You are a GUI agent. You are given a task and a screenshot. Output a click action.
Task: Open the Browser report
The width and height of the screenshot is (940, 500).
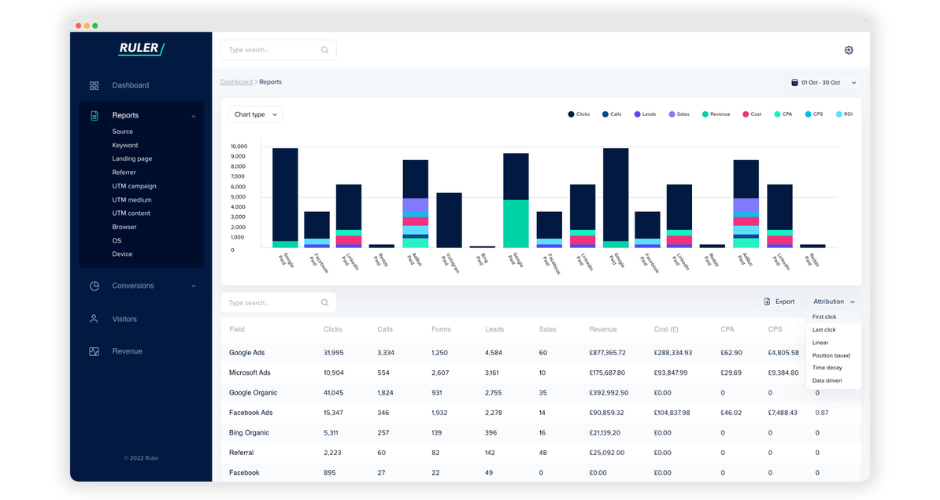(x=124, y=227)
